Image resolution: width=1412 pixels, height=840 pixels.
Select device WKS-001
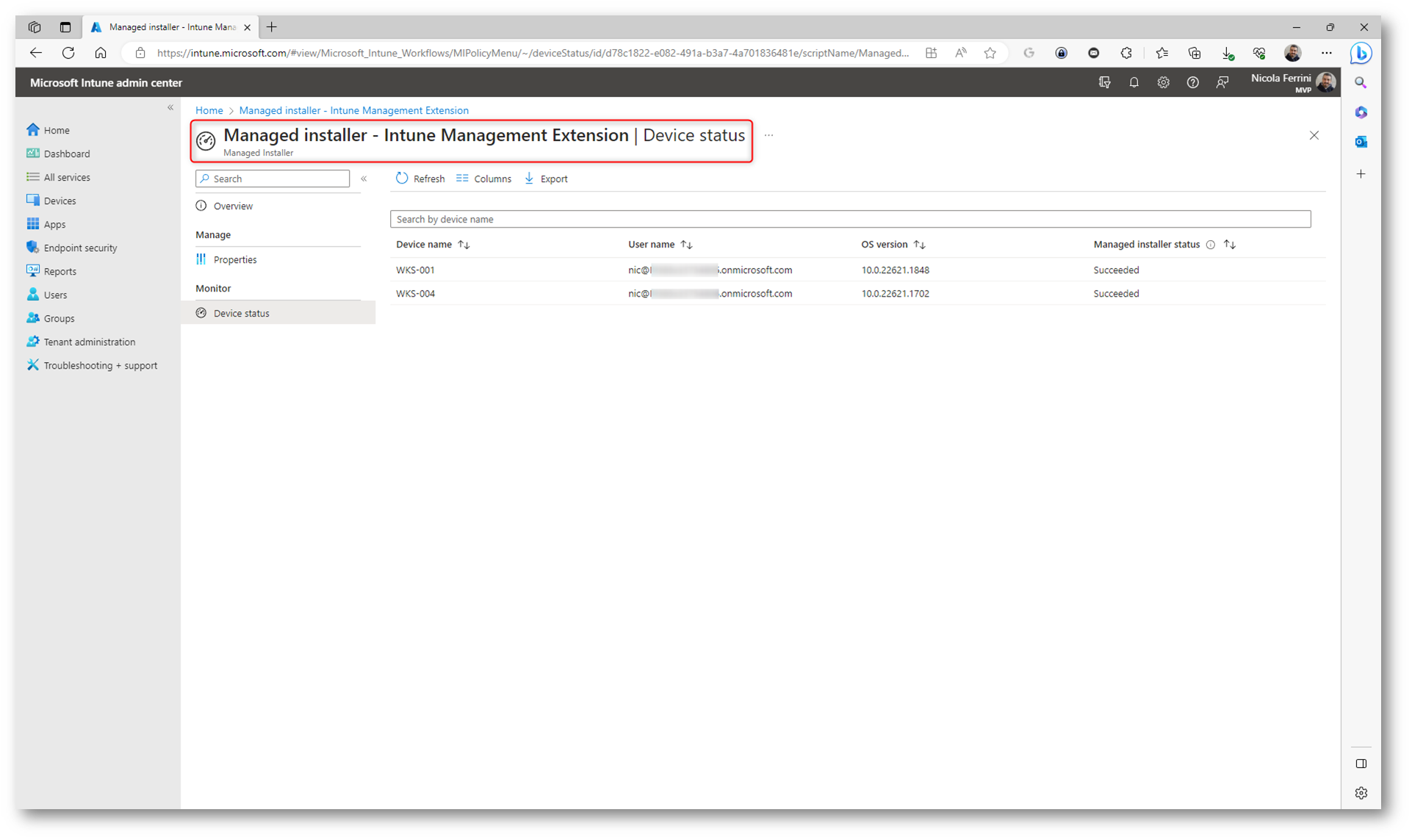(x=415, y=270)
